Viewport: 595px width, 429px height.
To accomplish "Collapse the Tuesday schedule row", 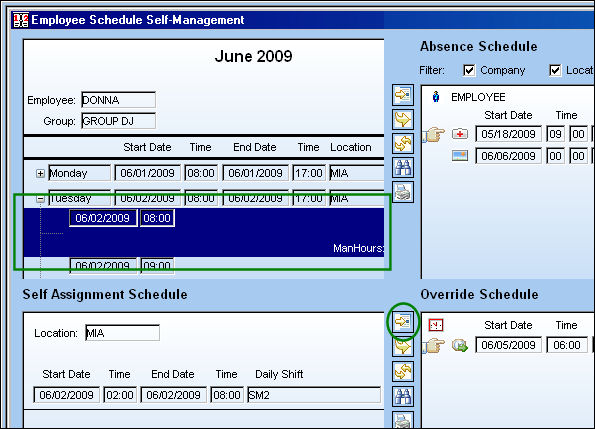I will click(x=40, y=198).
